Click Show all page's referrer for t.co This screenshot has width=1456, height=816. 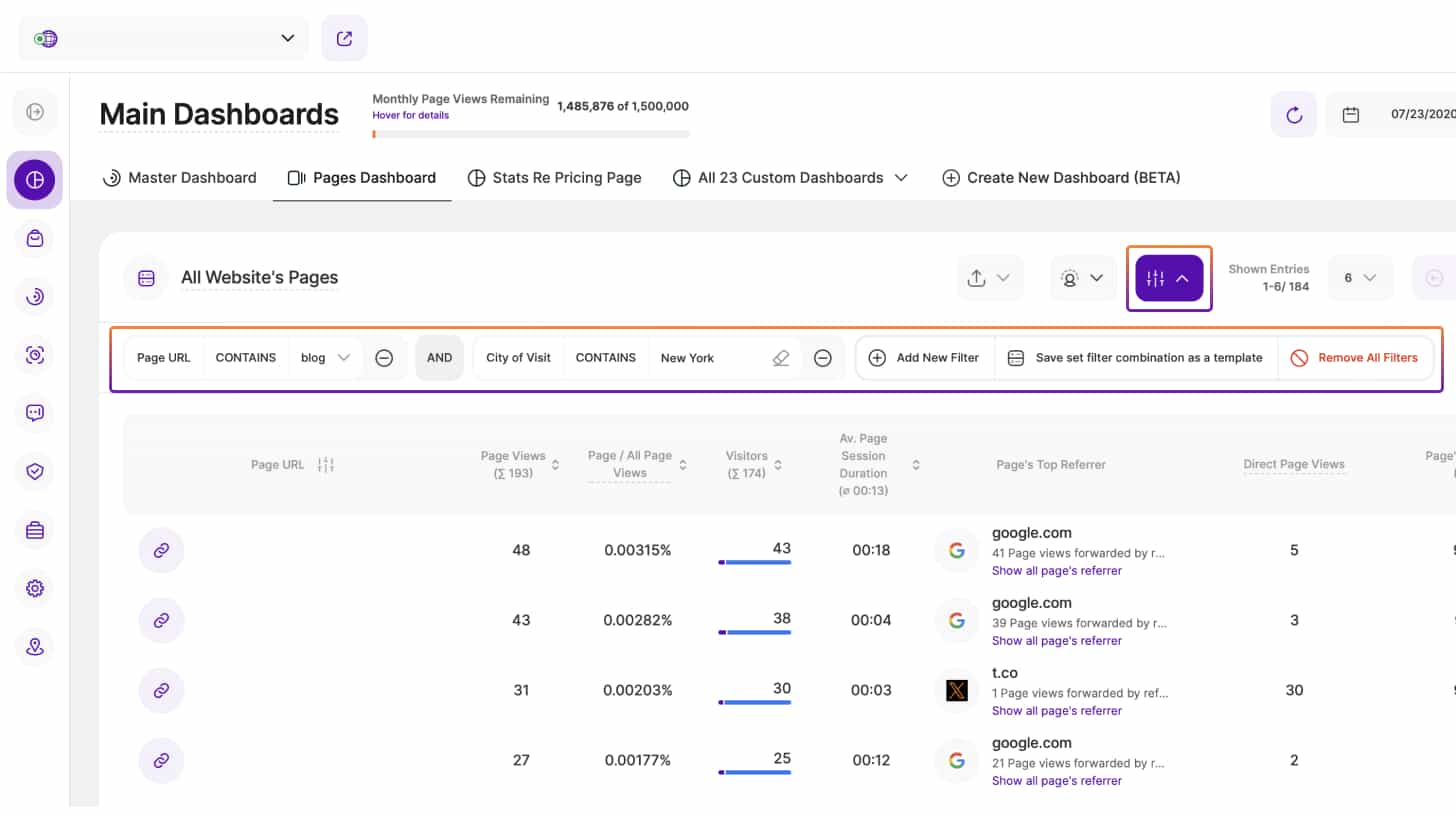pyautogui.click(x=1056, y=711)
